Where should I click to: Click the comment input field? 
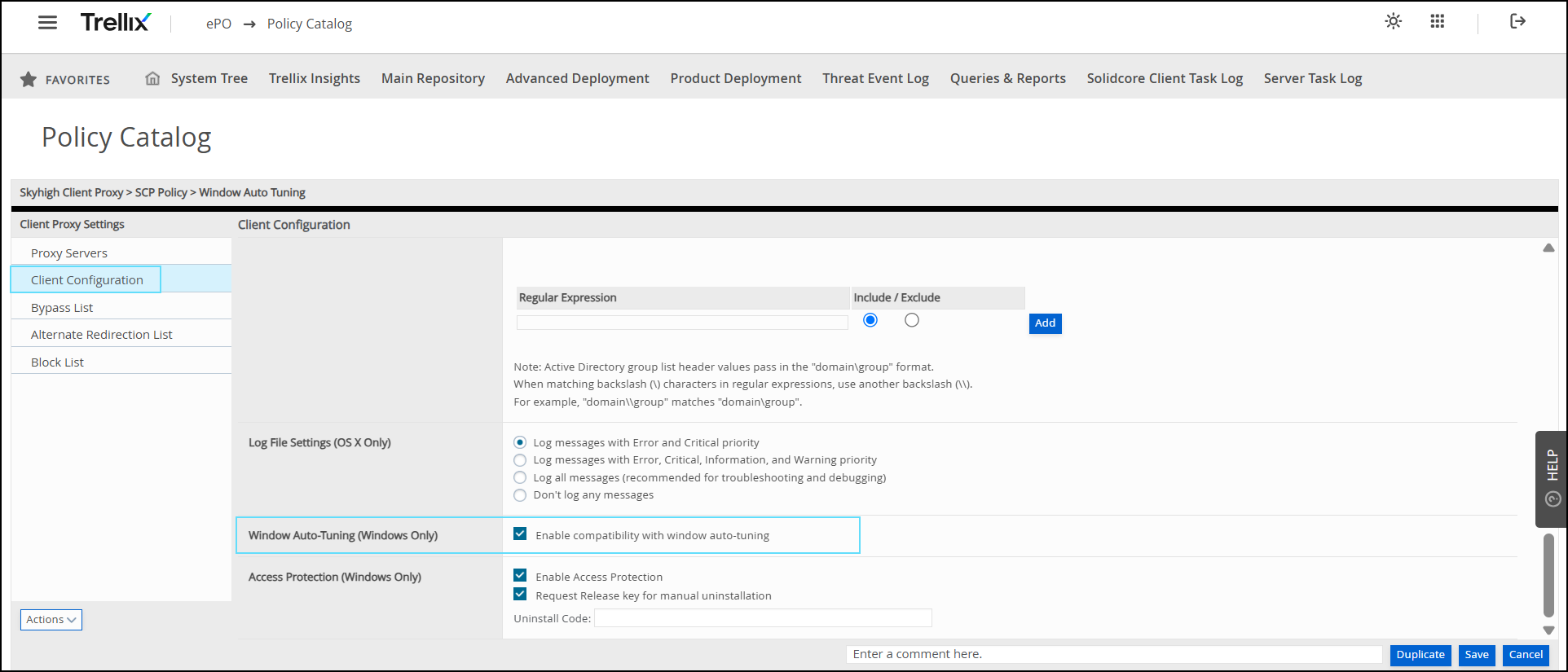(1114, 654)
